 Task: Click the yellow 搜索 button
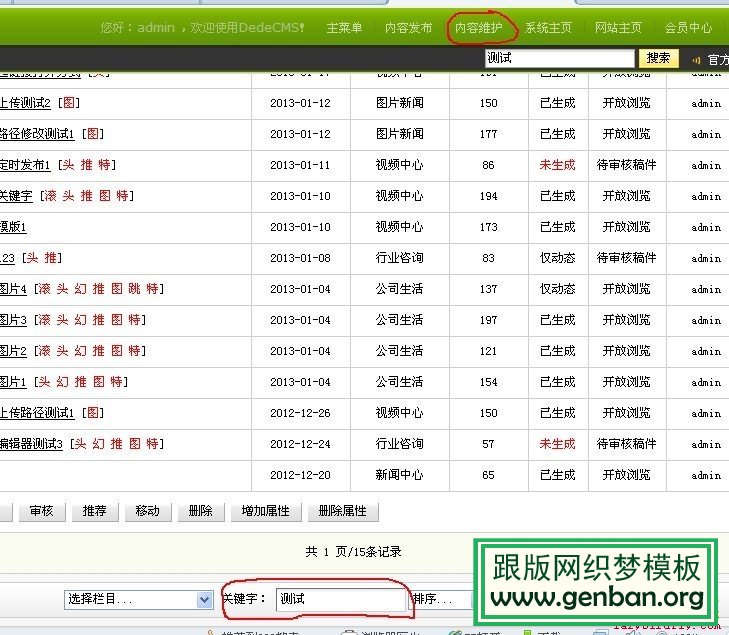point(658,58)
